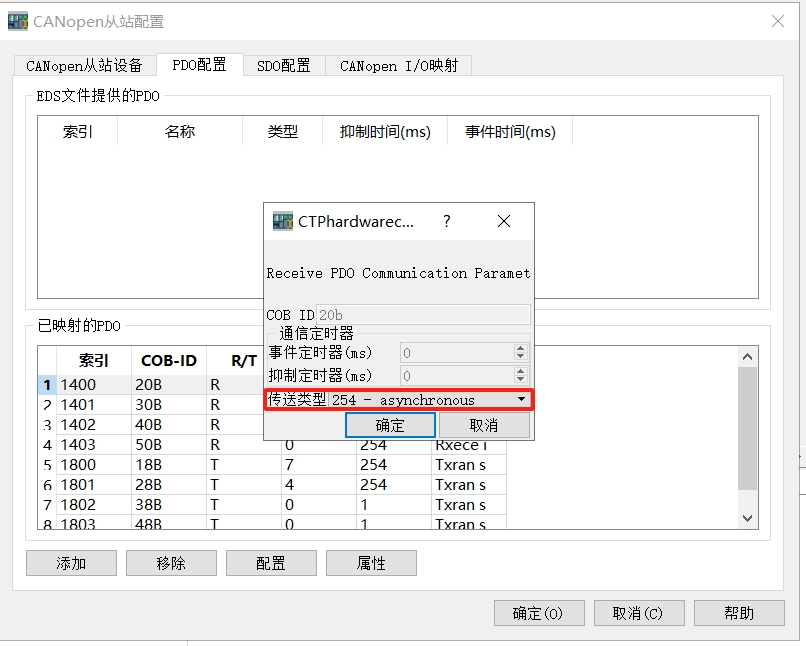The height and width of the screenshot is (646, 806).
Task: Close the CANopen从站配置 window
Action: pos(778,21)
